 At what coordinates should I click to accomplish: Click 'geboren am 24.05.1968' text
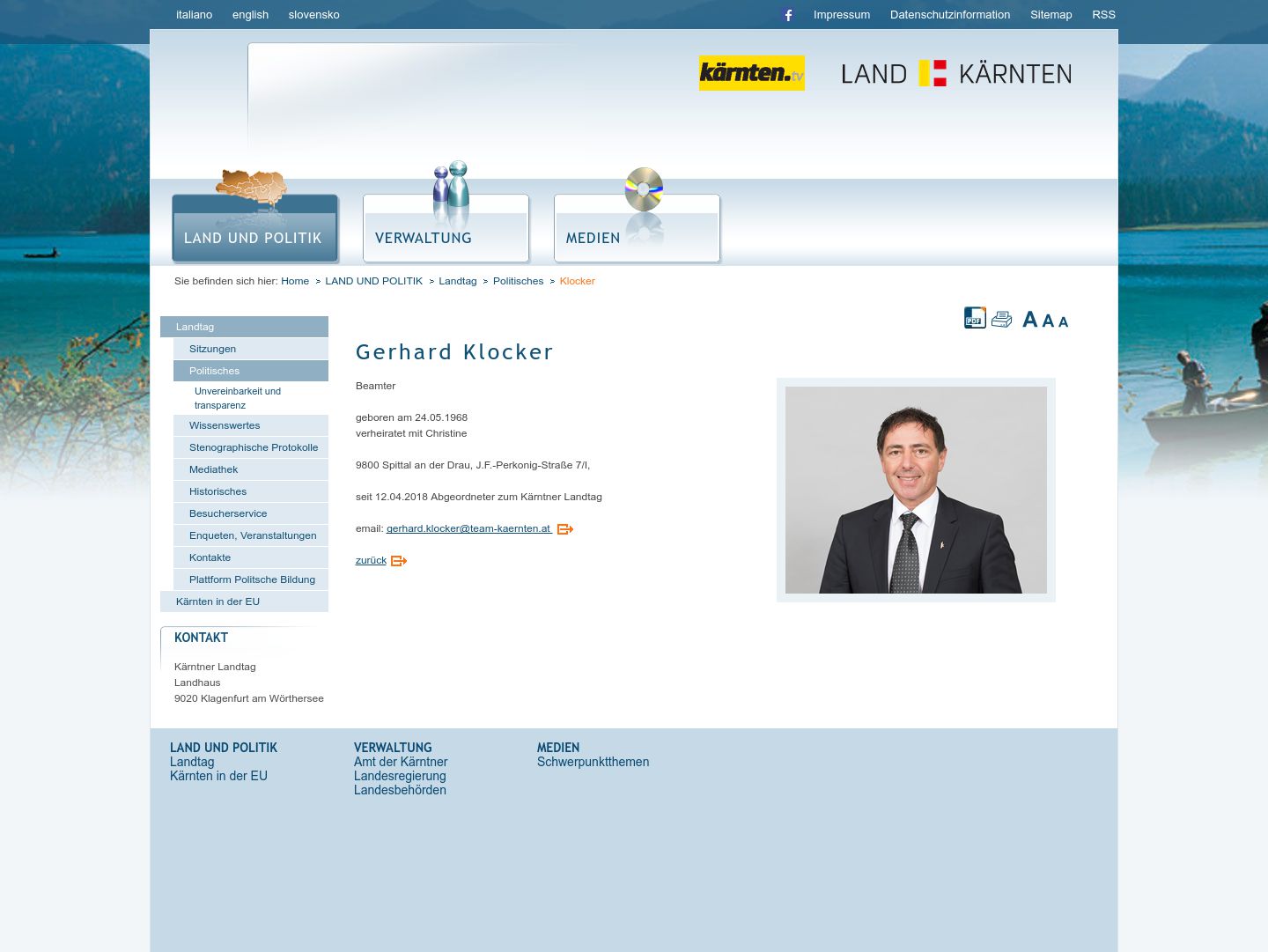[x=411, y=417]
